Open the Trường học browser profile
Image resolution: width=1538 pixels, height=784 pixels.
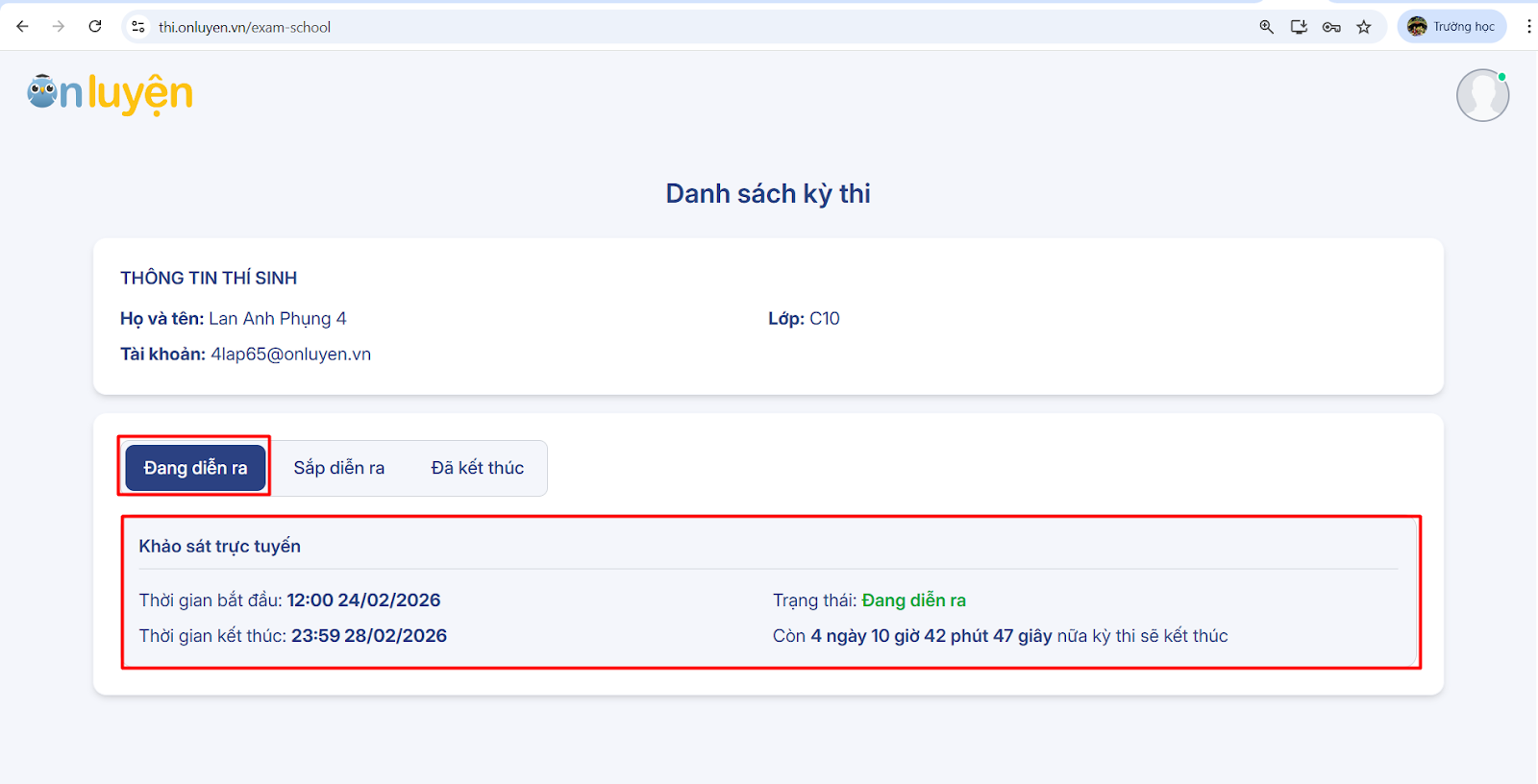click(1451, 27)
